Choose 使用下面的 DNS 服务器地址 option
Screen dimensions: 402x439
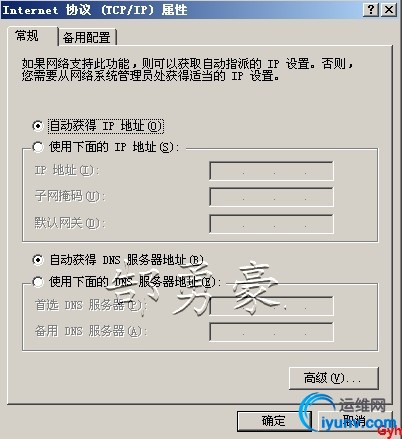(x=38, y=282)
